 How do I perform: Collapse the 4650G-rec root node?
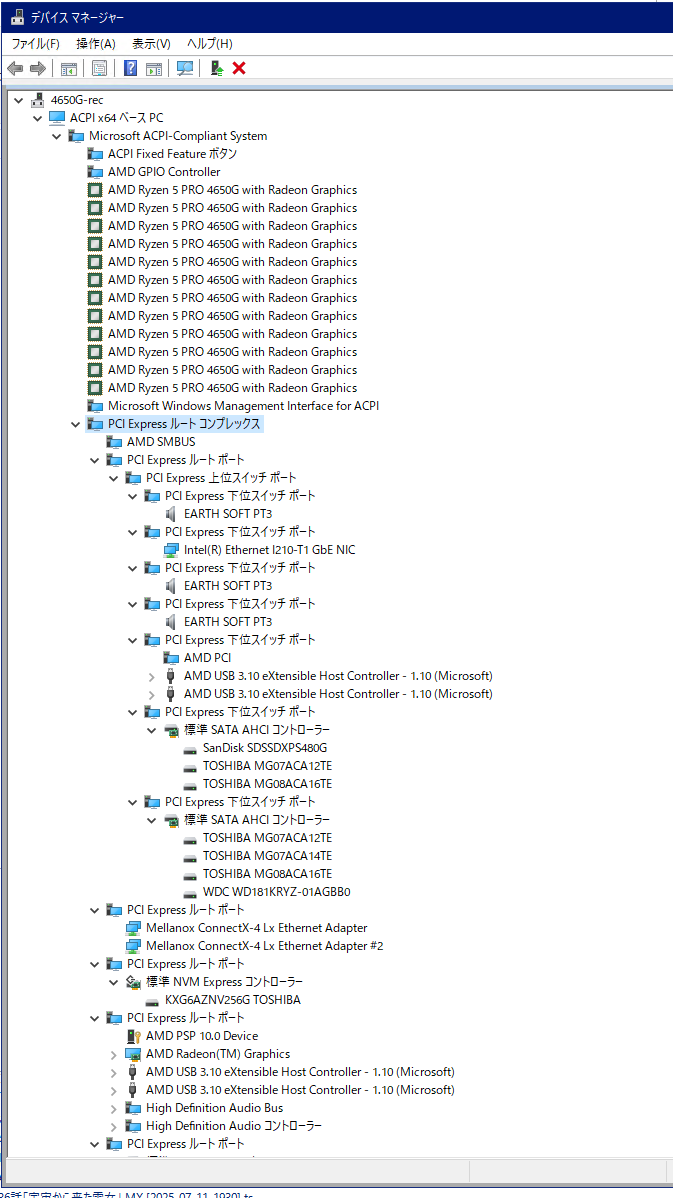18,100
